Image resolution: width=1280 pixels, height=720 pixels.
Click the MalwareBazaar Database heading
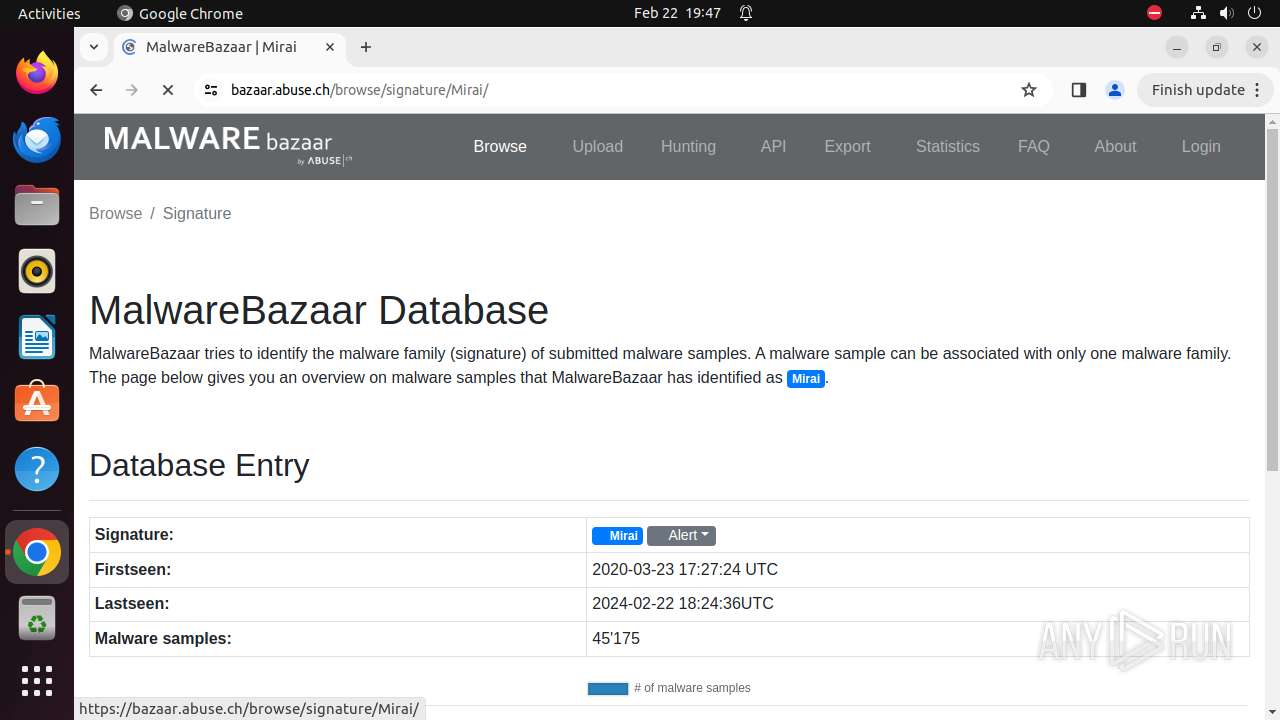[319, 310]
